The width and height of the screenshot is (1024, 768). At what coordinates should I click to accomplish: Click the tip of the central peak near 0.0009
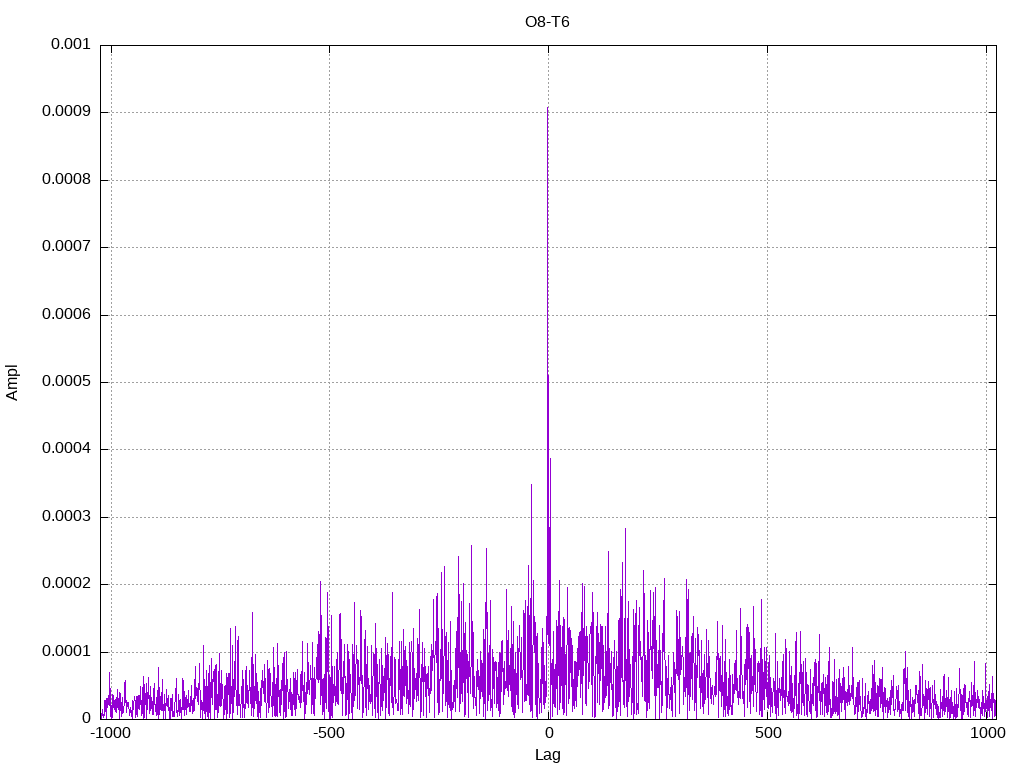(547, 108)
